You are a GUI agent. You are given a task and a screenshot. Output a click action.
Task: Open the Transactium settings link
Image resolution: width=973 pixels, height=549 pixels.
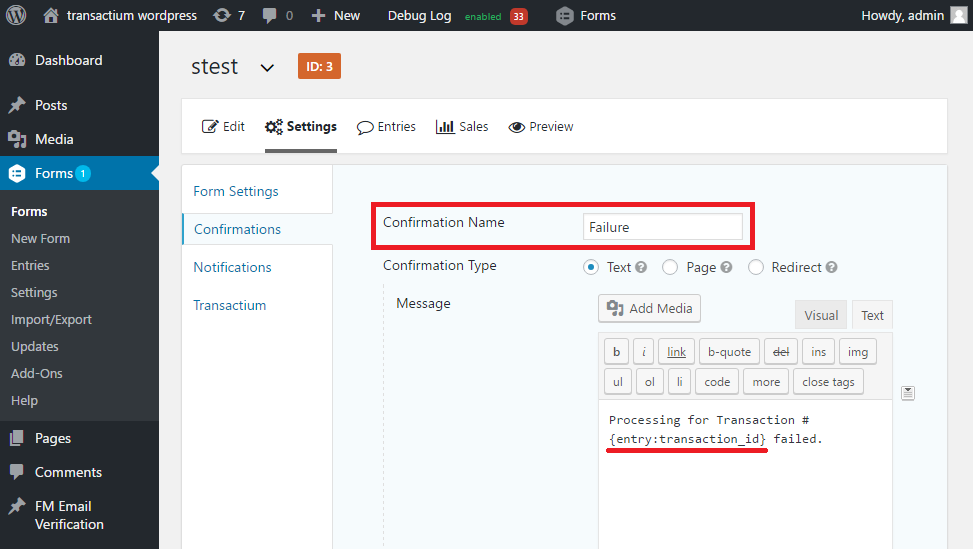pos(230,305)
